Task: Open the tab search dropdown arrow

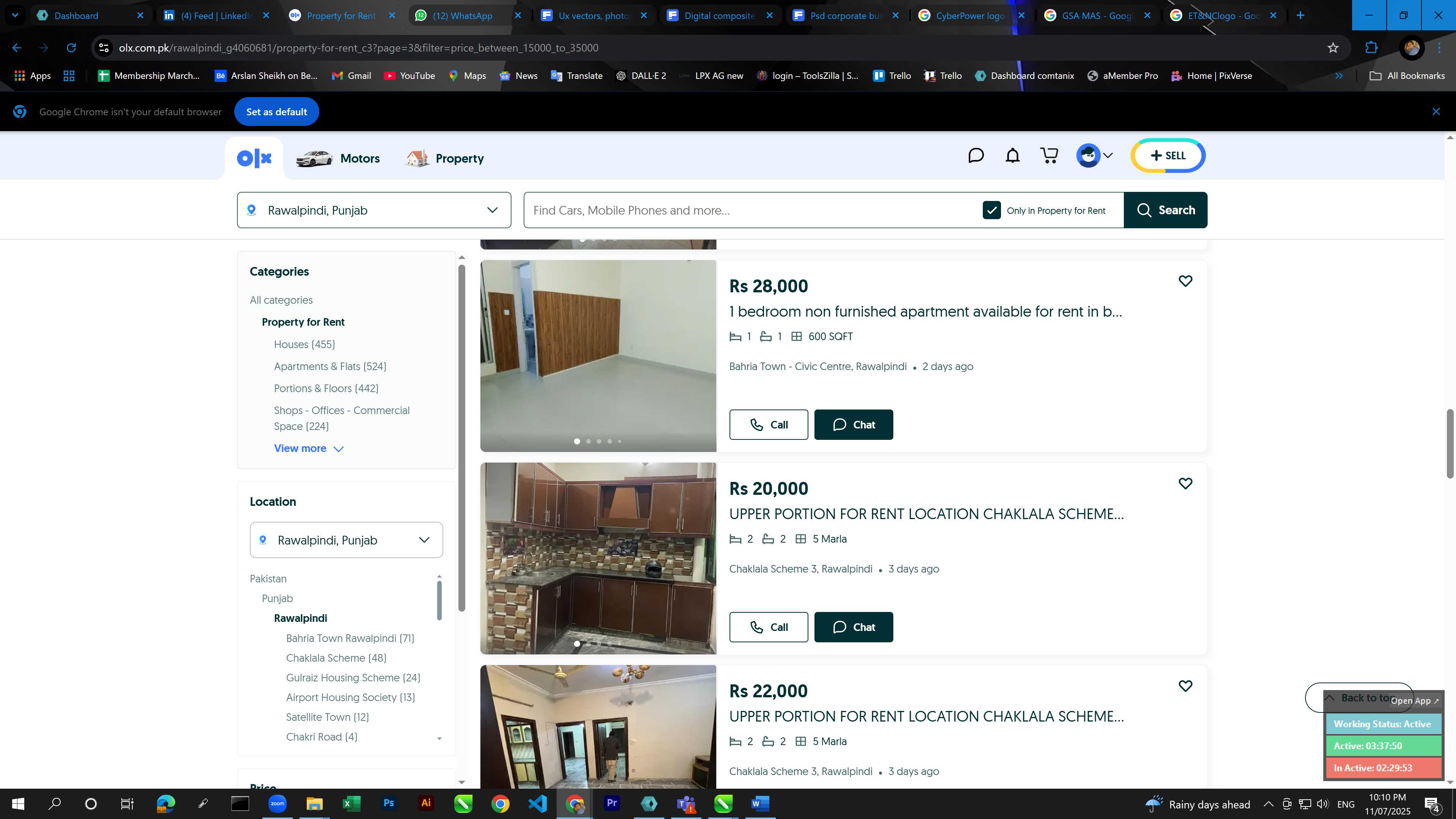Action: click(15, 15)
